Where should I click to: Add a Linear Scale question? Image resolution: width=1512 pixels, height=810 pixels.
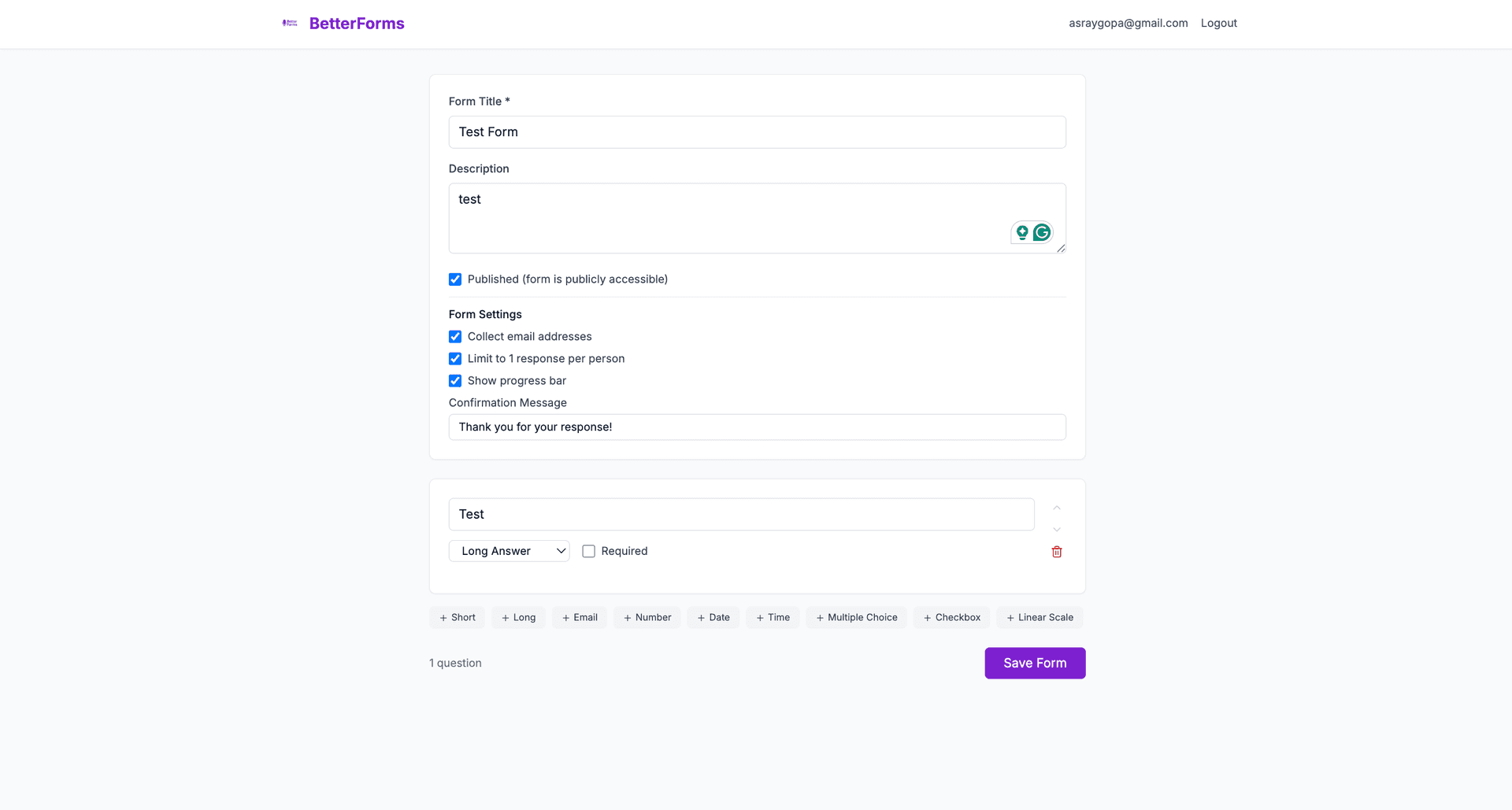[x=1039, y=617]
